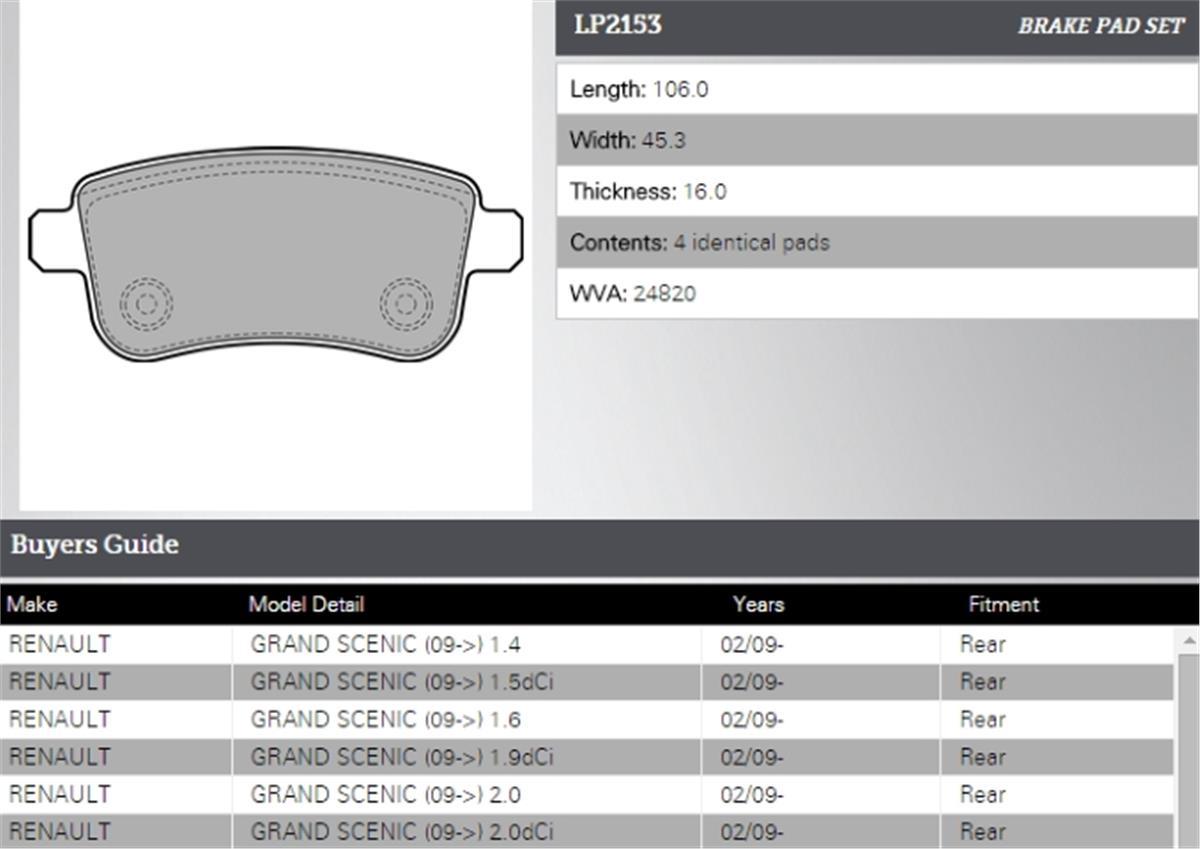Screen dimensions: 1200x849
Task: Select the LP2153 part number heading
Action: (617, 25)
